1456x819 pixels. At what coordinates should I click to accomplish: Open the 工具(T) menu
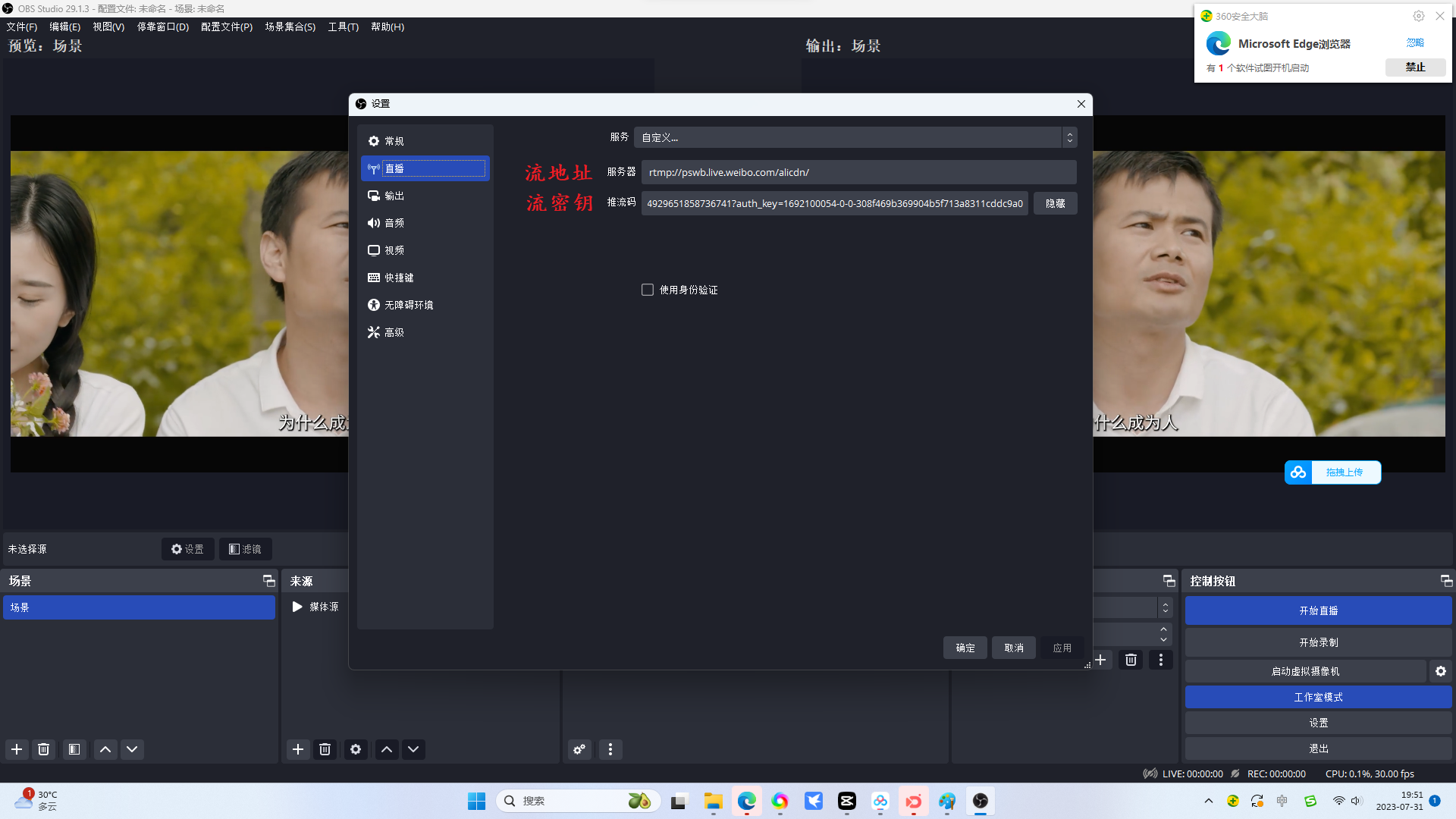[x=342, y=27]
